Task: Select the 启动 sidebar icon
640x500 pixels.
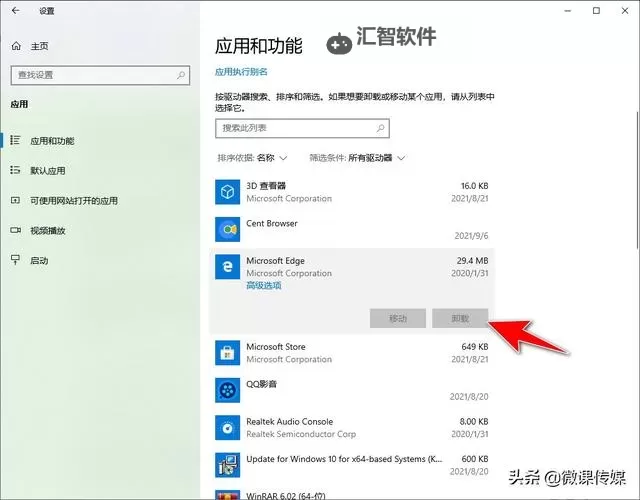Action: click(15, 260)
